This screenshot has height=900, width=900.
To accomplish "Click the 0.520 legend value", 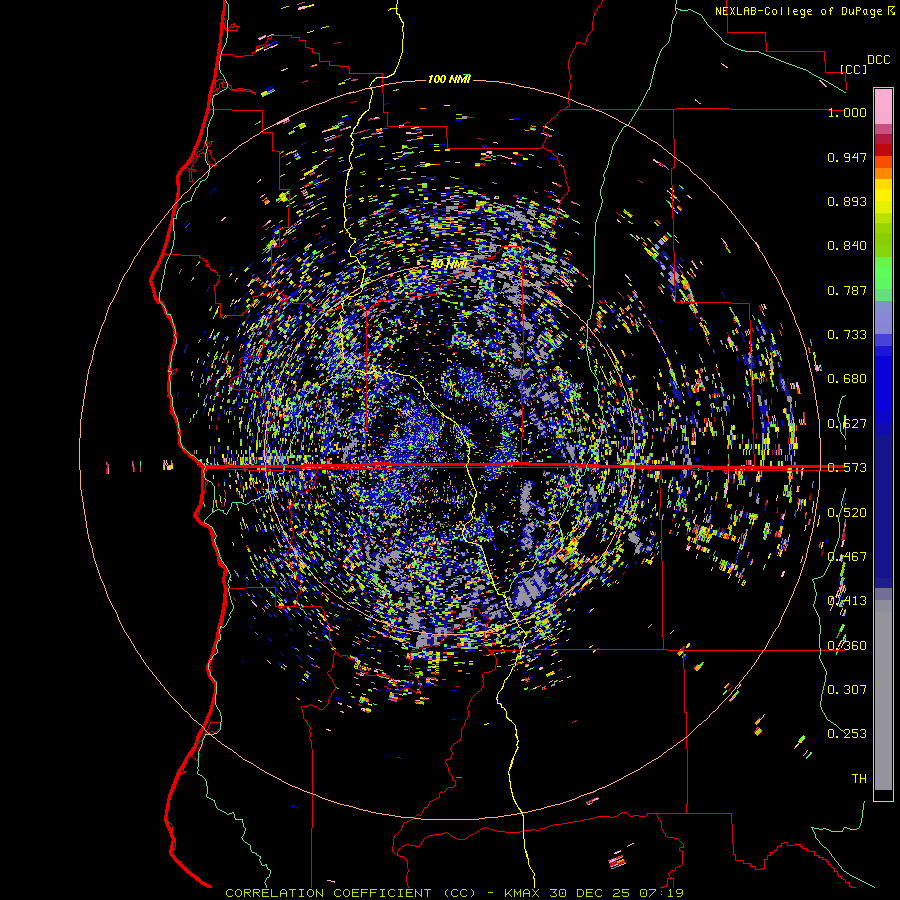I will point(847,512).
